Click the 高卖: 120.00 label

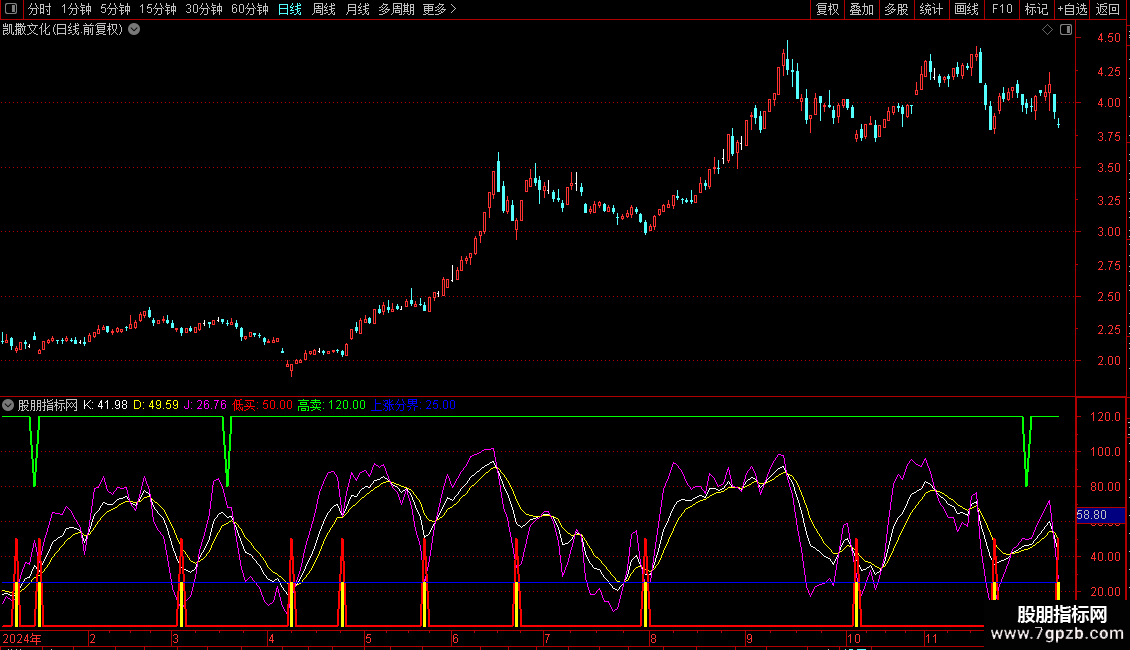(332, 405)
